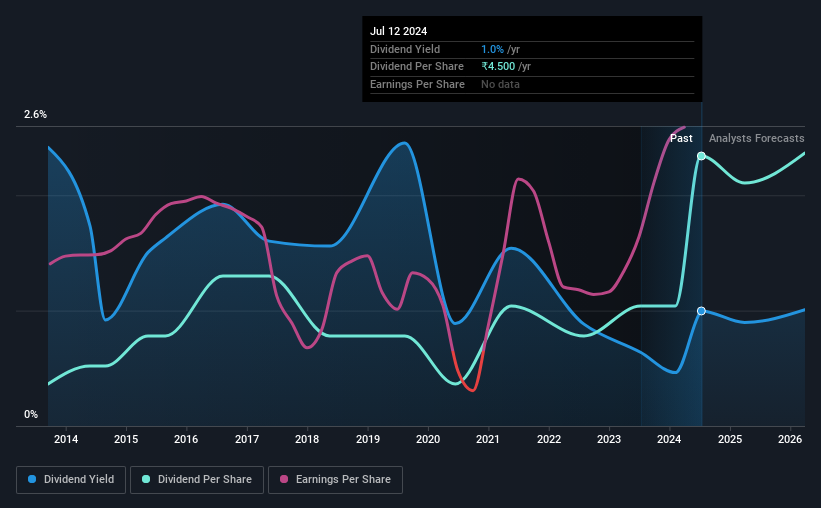Click the No data earnings value

tap(501, 84)
